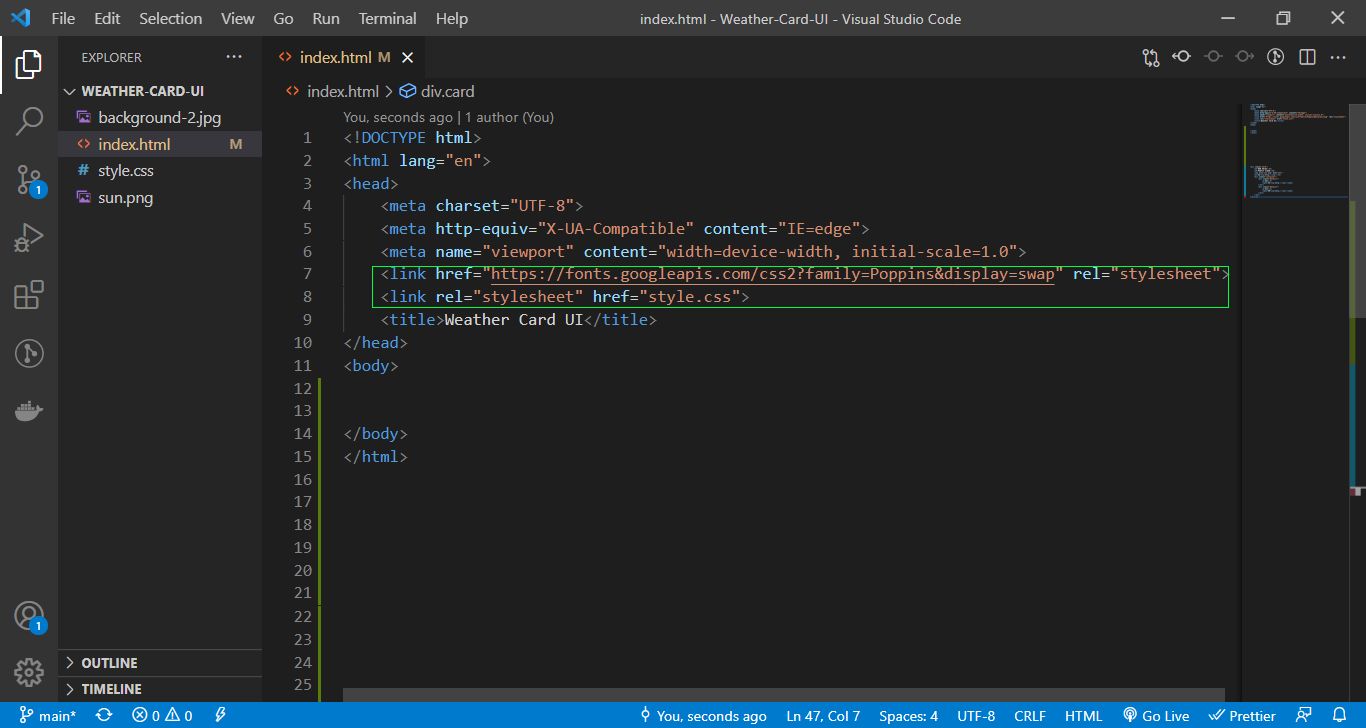
Task: Click GitLens 'You, seconds ago | 1 author' codelens
Action: pyautogui.click(x=448, y=117)
